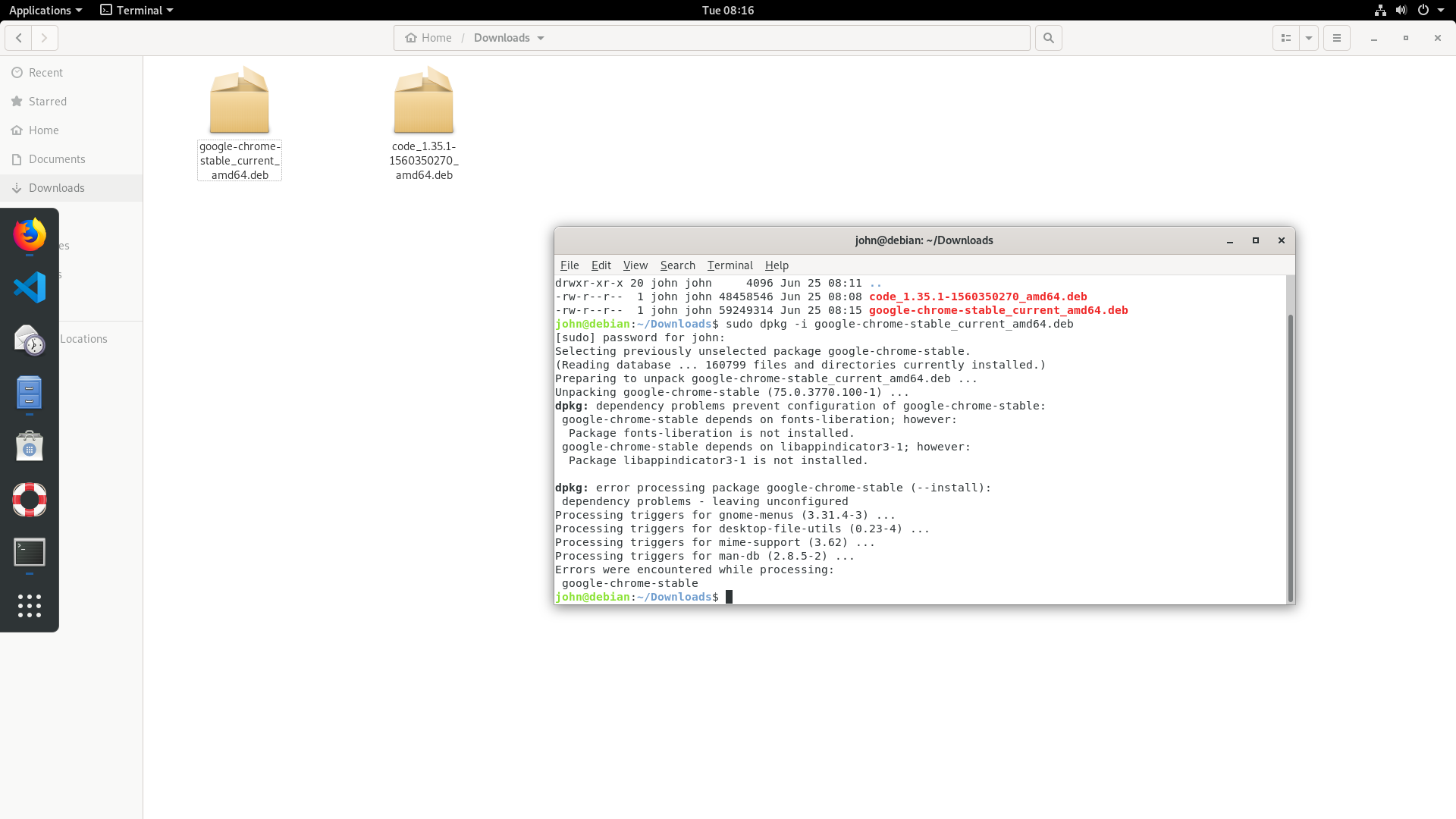Open power system menu in top bar
This screenshot has height=819, width=1456.
pos(1430,10)
